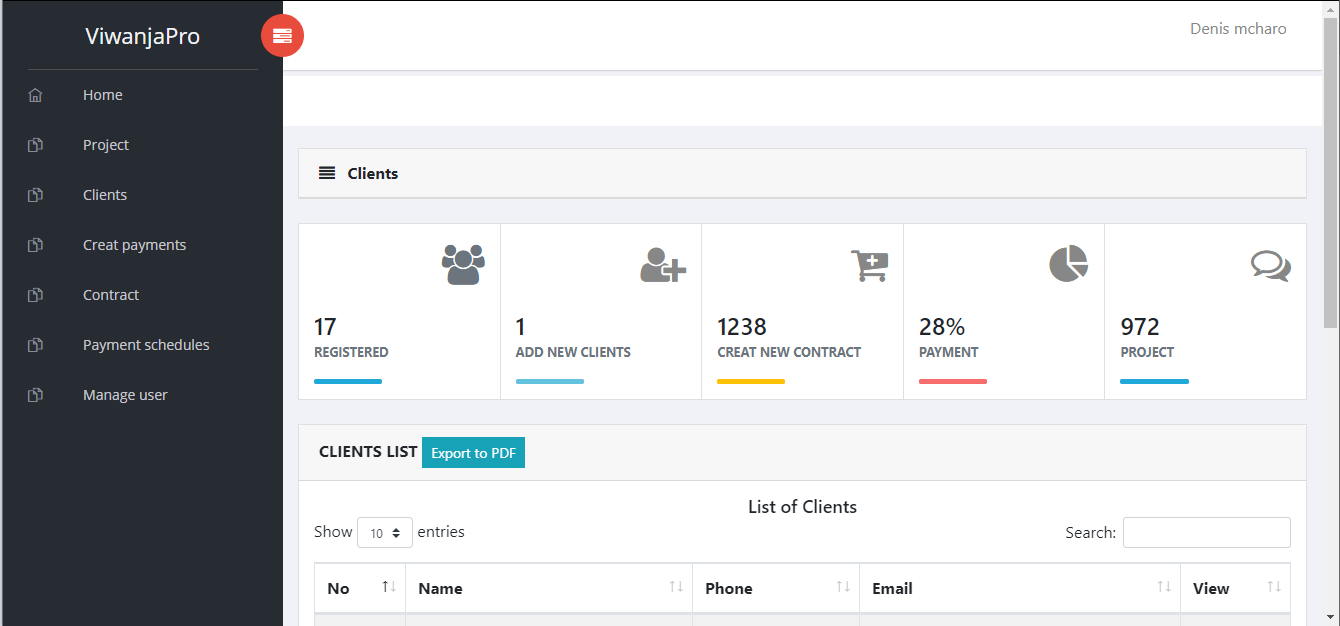Viewport: 1340px width, 626px height.
Task: Open Project in the sidebar
Action: (106, 145)
